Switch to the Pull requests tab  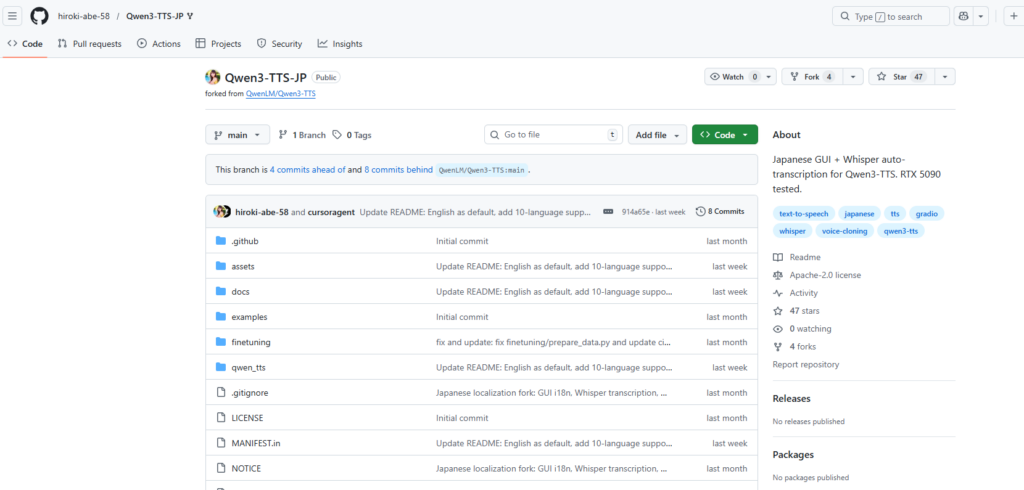pyautogui.click(x=90, y=44)
